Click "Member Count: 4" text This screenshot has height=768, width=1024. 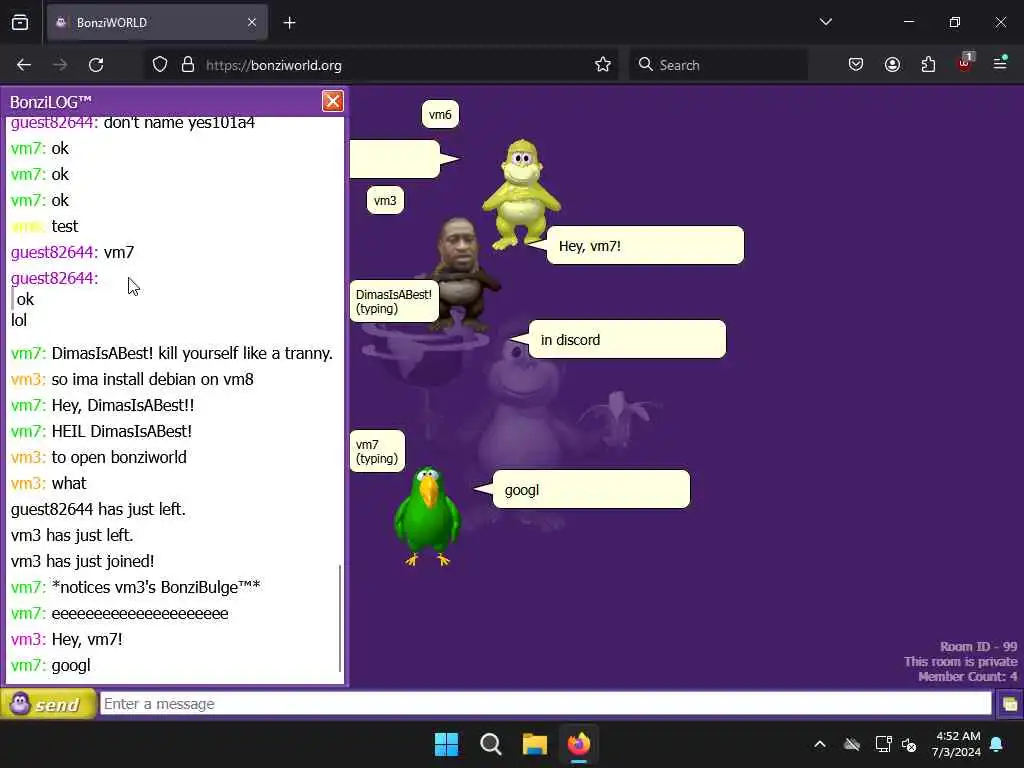click(x=967, y=677)
